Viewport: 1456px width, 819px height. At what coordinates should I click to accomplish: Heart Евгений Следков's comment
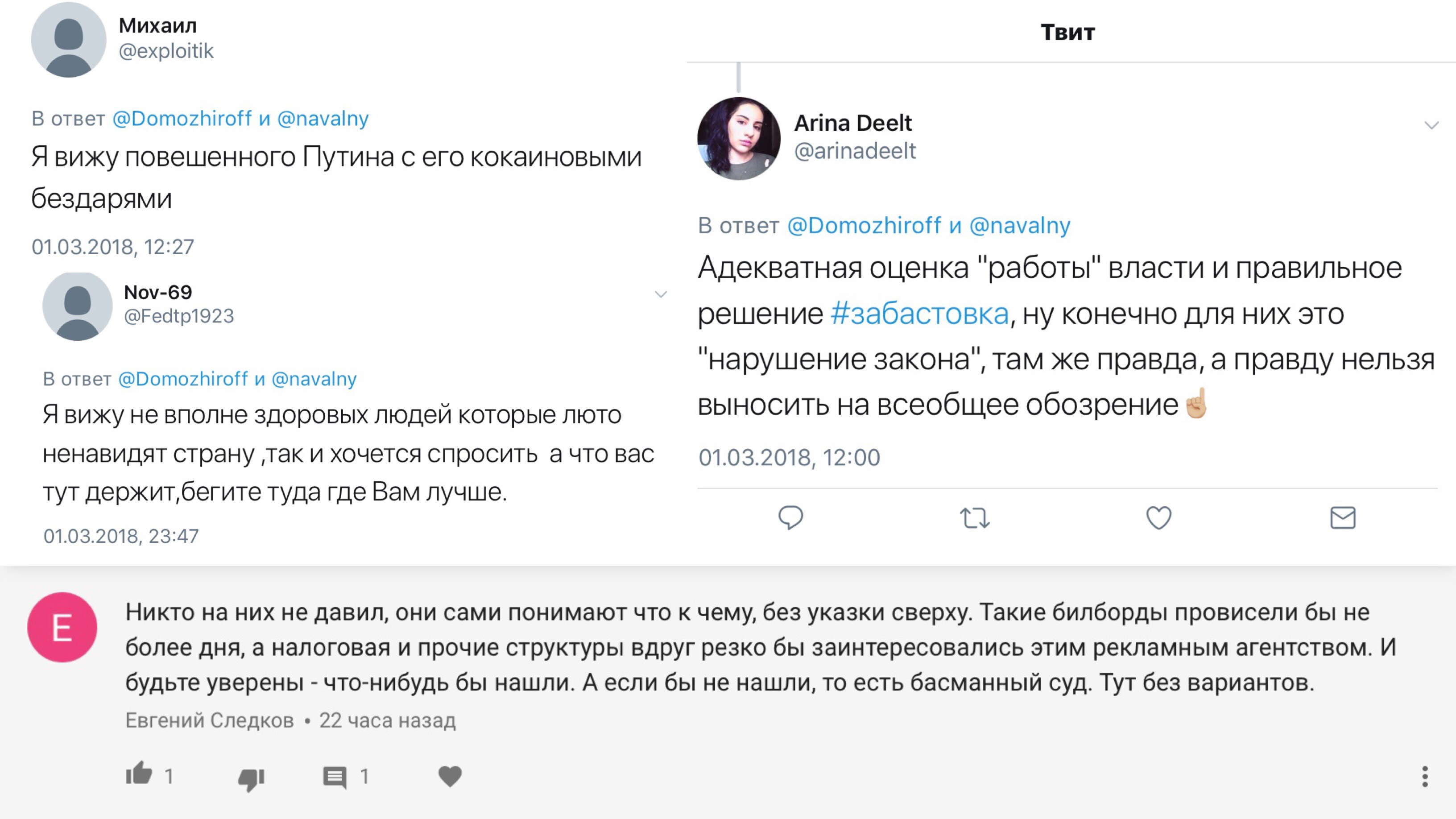coord(450,776)
